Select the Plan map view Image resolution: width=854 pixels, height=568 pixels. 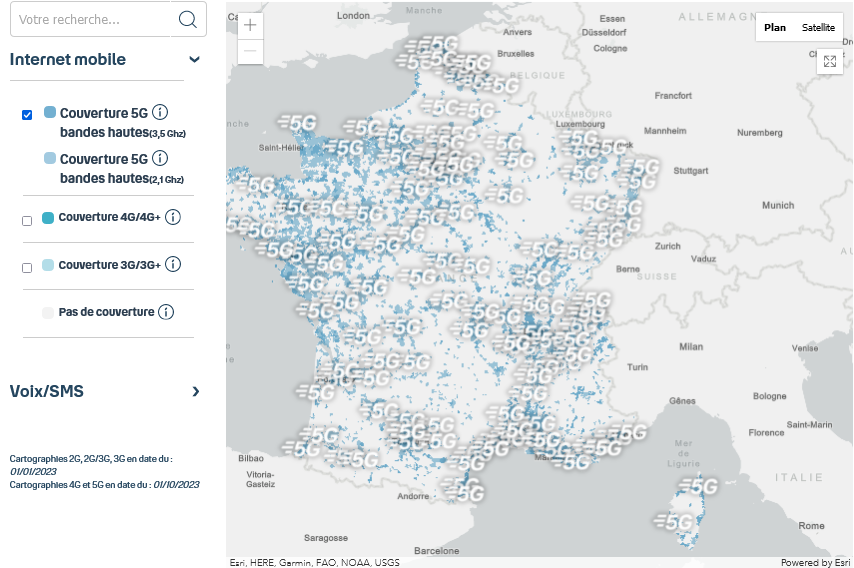point(775,28)
